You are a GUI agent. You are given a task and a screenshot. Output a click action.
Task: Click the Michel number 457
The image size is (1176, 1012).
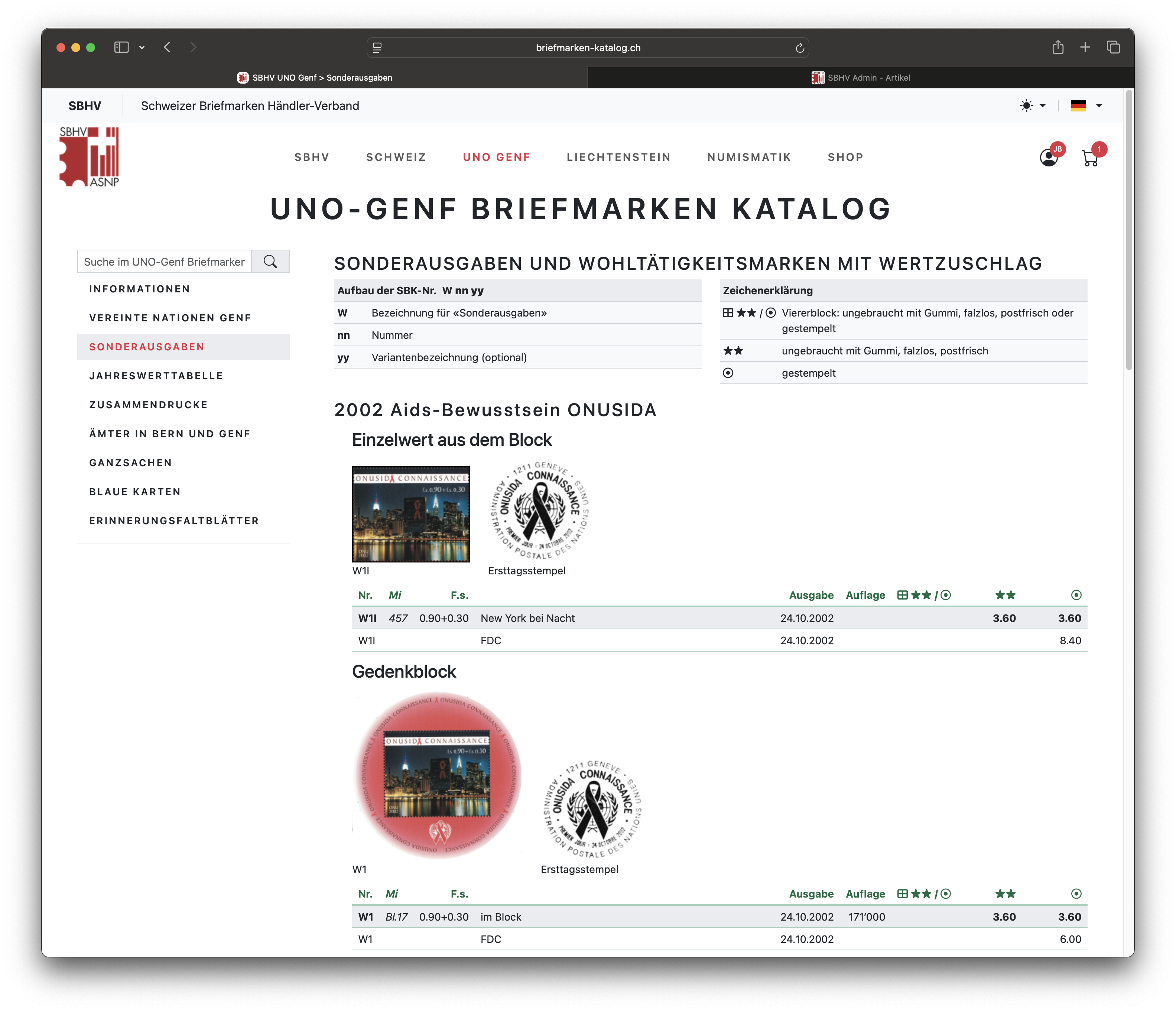[398, 618]
